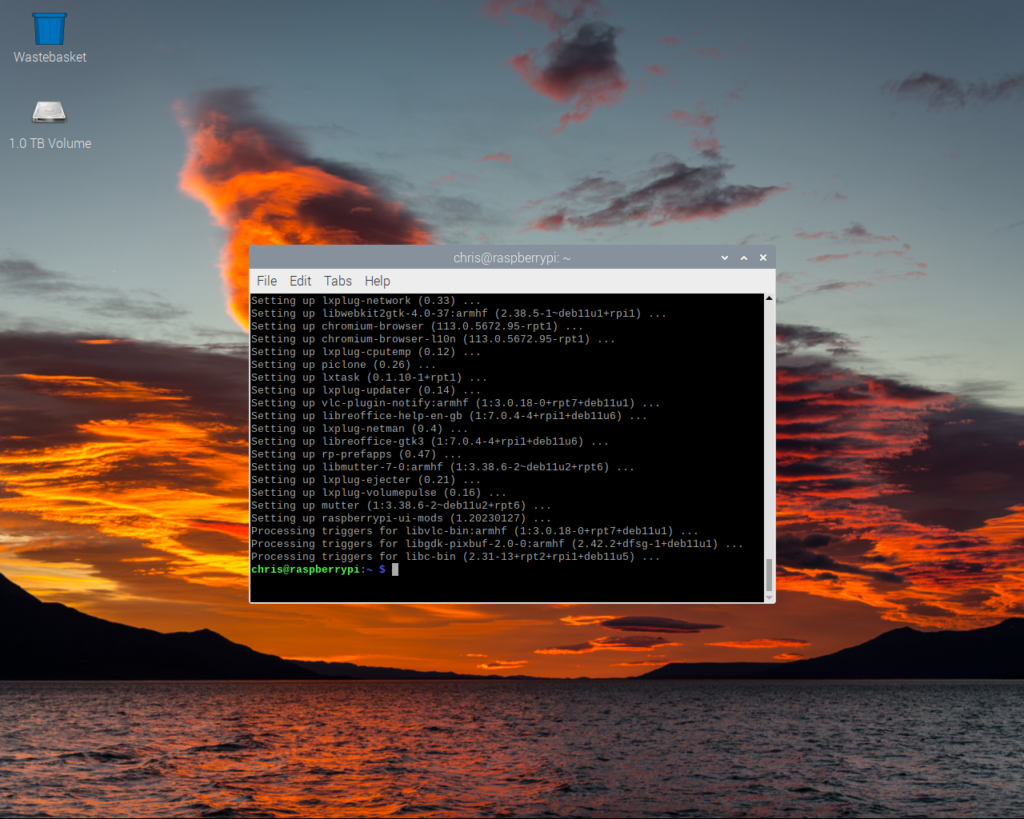Image resolution: width=1024 pixels, height=819 pixels.
Task: Click the 'Setting up rp-prefapps (0.47)' line
Action: coord(356,455)
